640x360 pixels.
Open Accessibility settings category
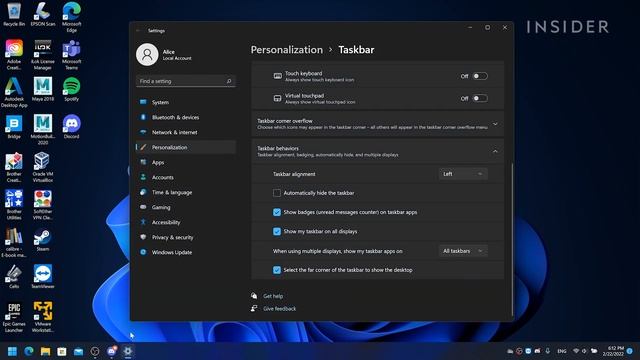(x=186, y=222)
